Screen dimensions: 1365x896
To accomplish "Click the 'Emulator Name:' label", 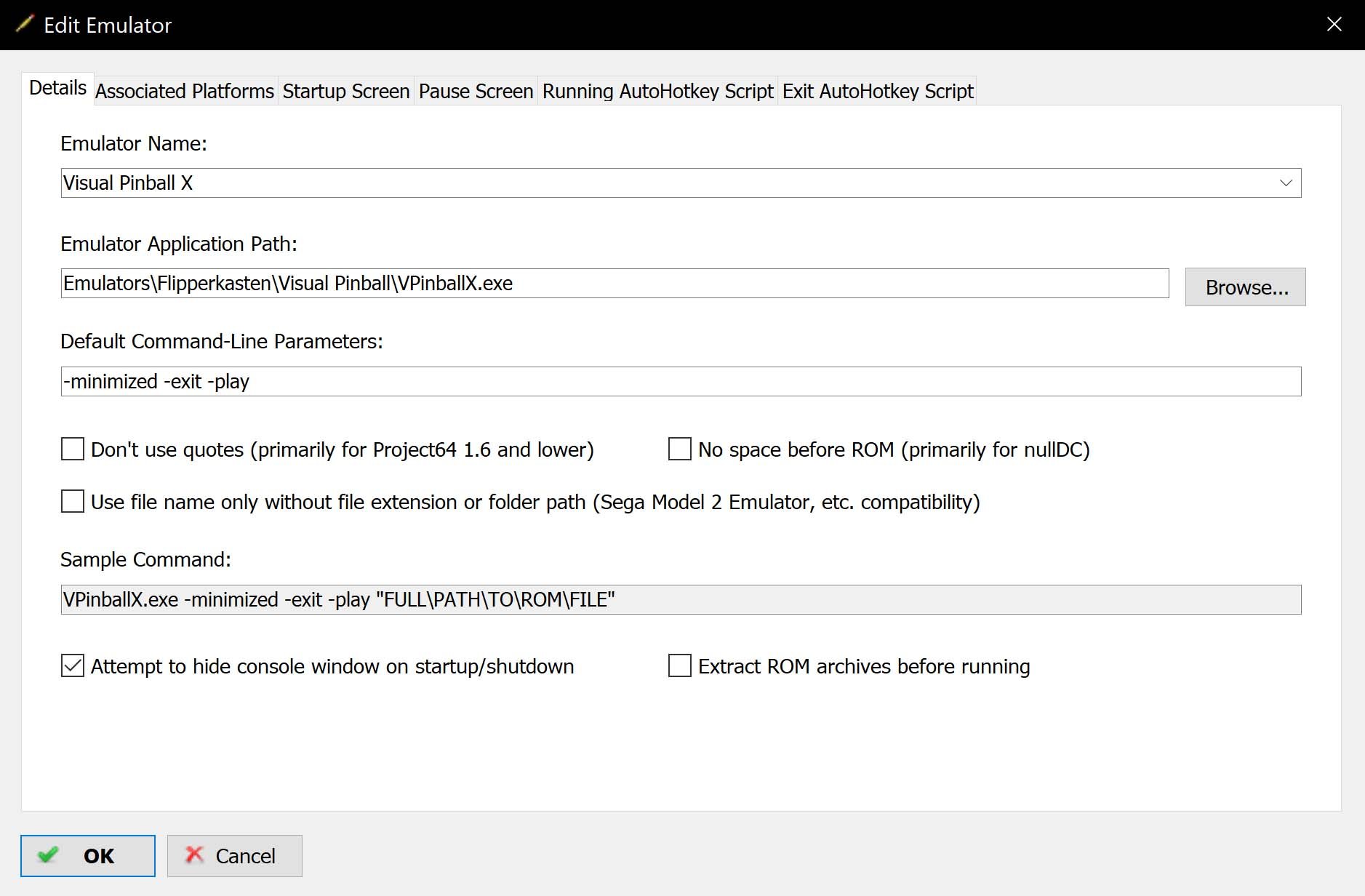I will (x=134, y=144).
